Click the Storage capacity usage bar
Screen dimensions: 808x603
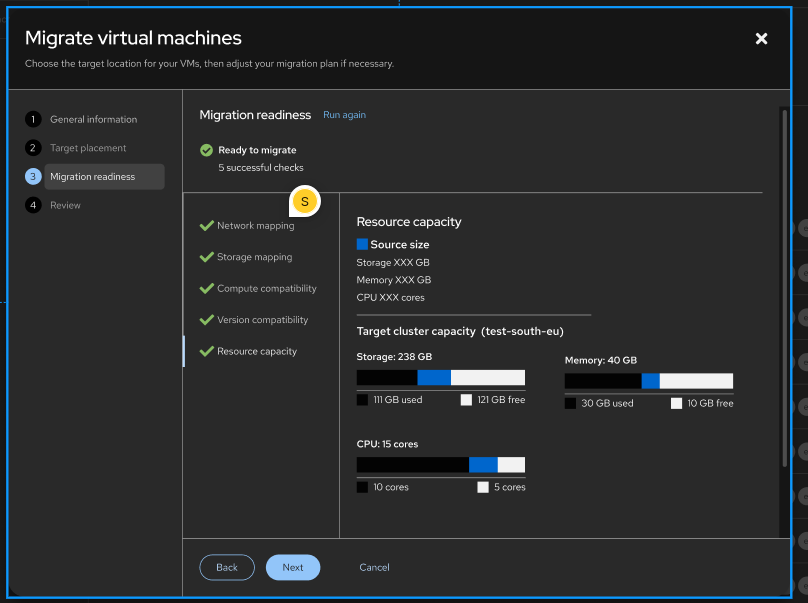pyautogui.click(x=440, y=378)
